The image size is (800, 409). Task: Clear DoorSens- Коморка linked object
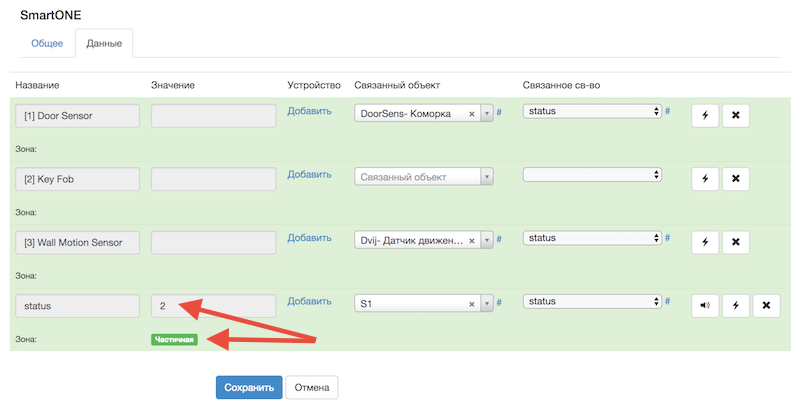click(472, 114)
